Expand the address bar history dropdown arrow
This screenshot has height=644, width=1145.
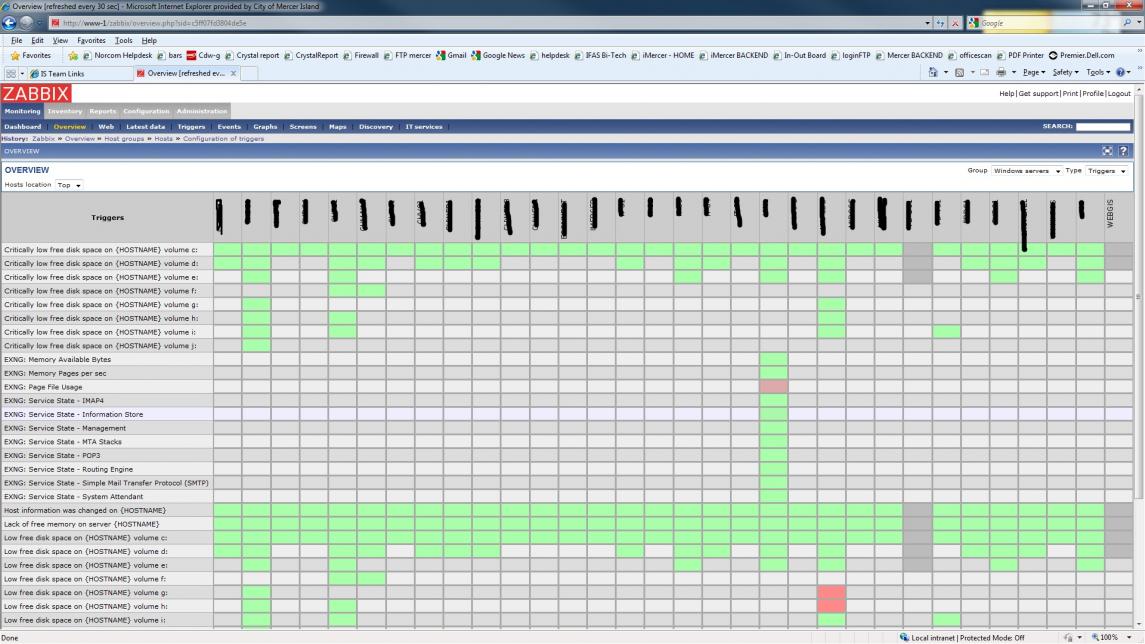(927, 23)
